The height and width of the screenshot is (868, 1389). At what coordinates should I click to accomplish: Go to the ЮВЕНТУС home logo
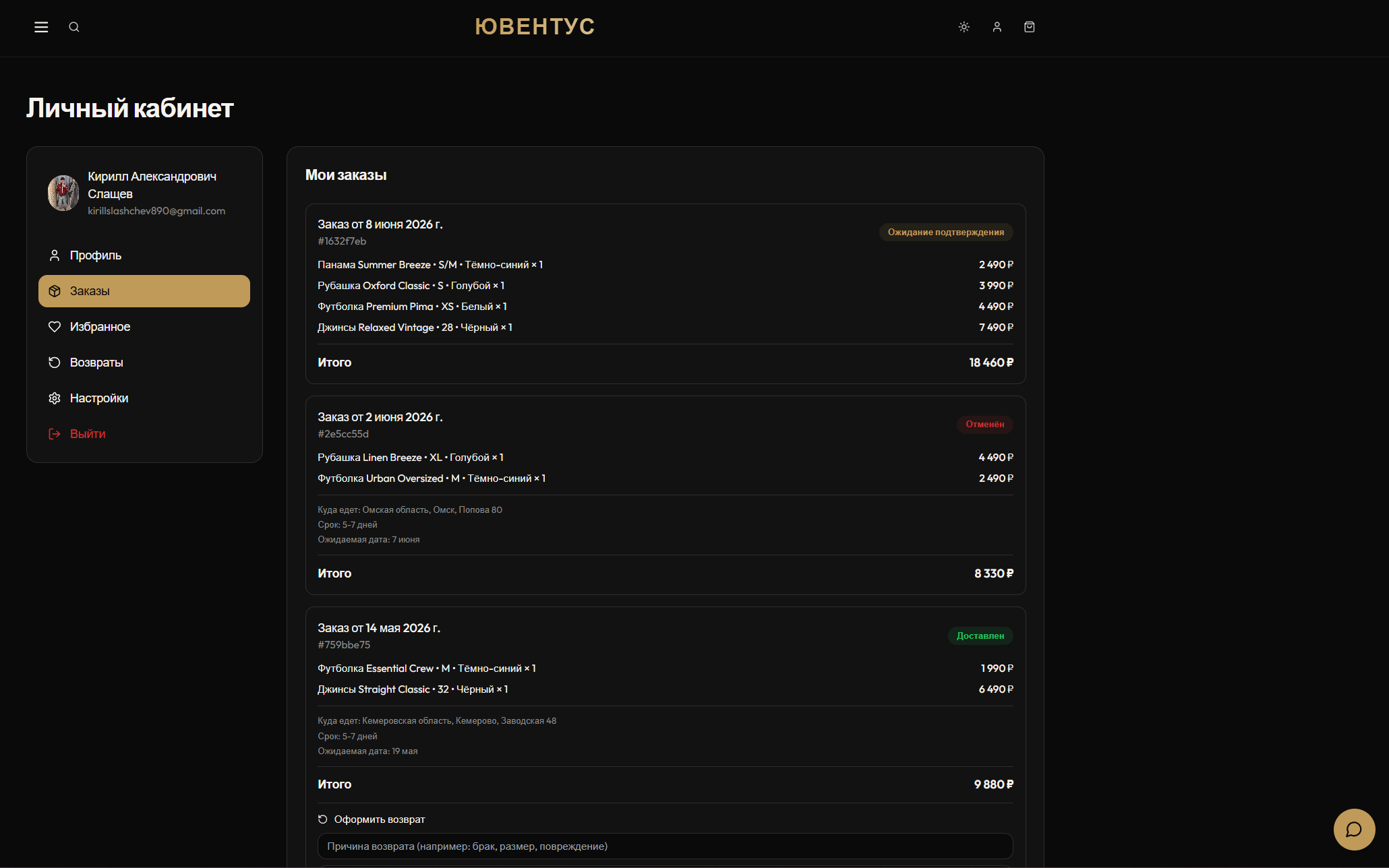(x=535, y=26)
